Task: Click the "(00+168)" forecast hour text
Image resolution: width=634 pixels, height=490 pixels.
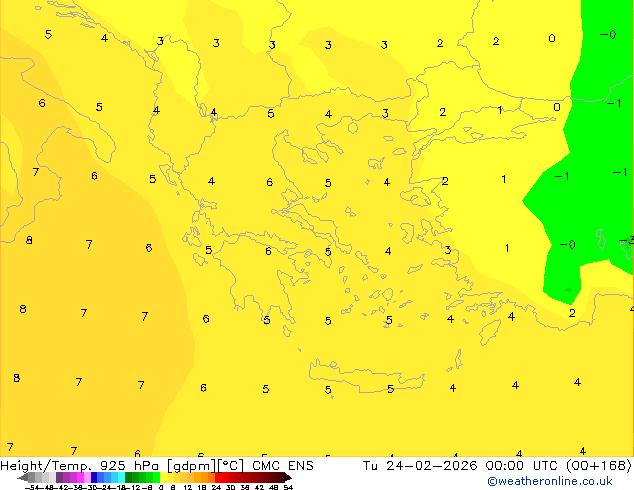Action: (599, 466)
